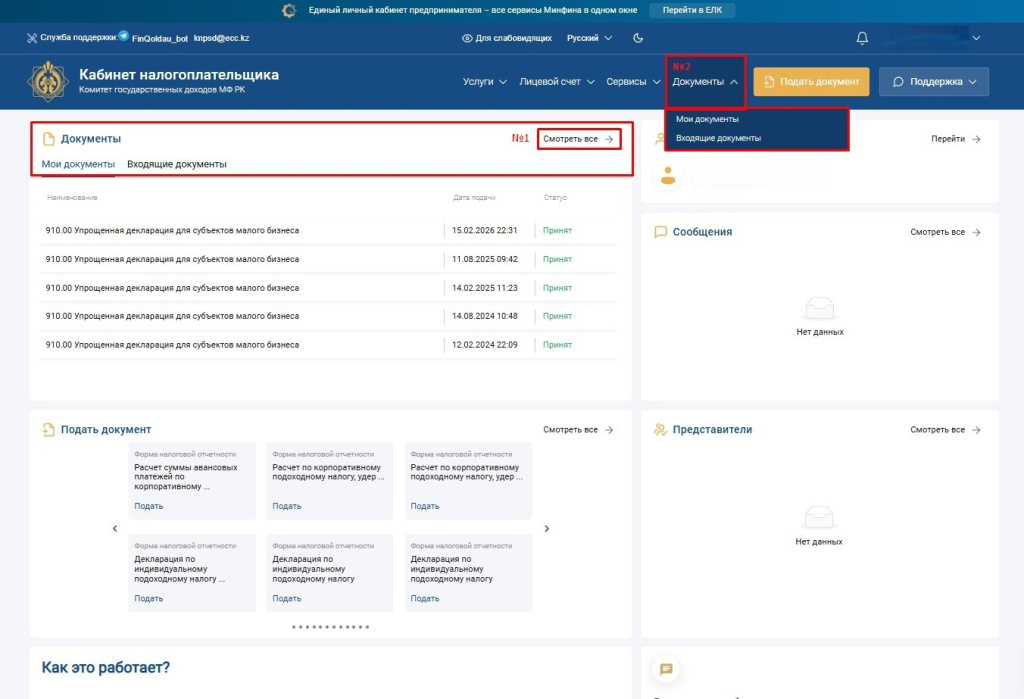This screenshot has height=699, width=1024.
Task: Open the Услуги dropdown menu
Action: coord(485,82)
